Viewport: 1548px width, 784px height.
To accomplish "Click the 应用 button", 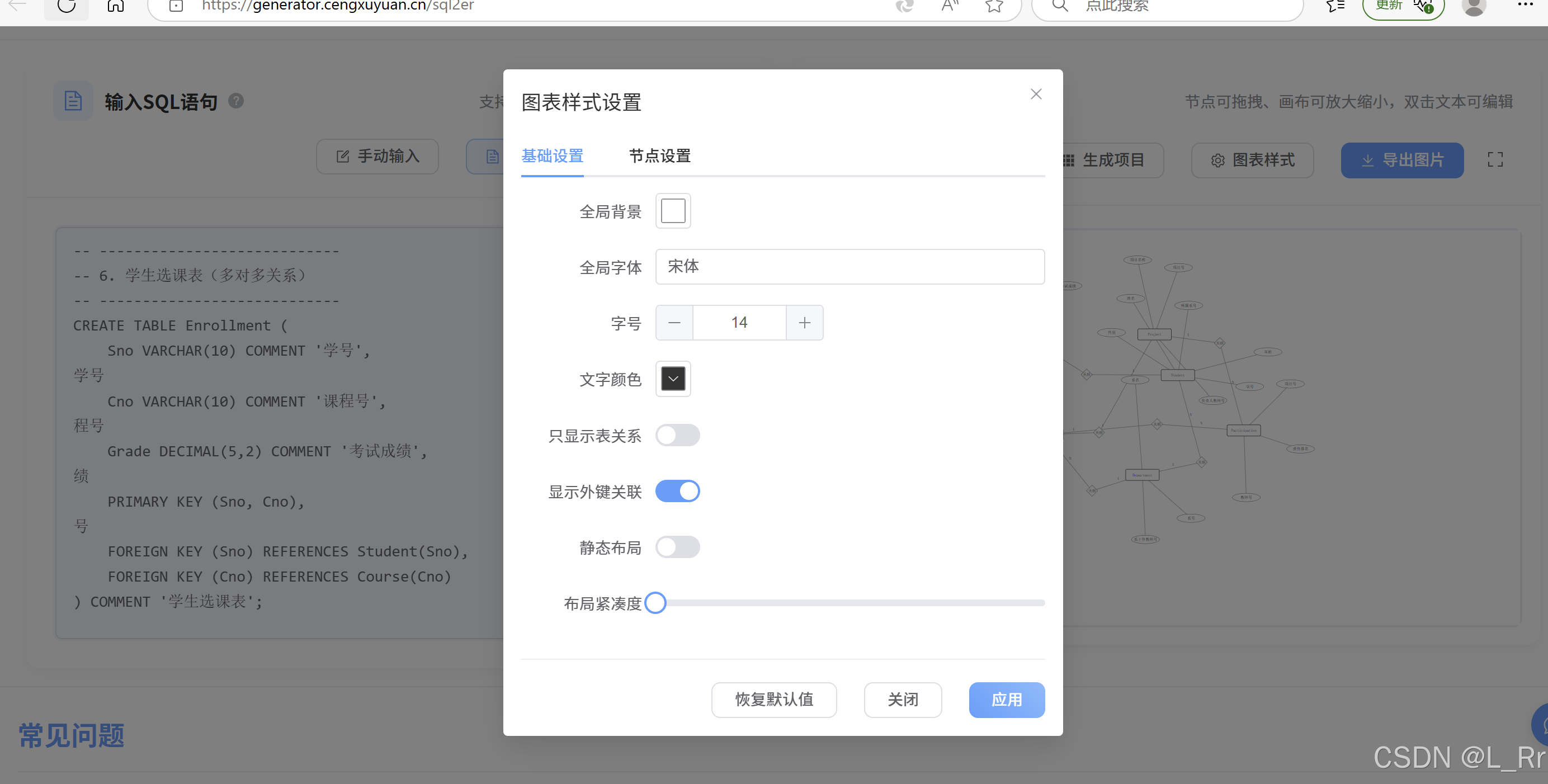I will pos(1006,700).
